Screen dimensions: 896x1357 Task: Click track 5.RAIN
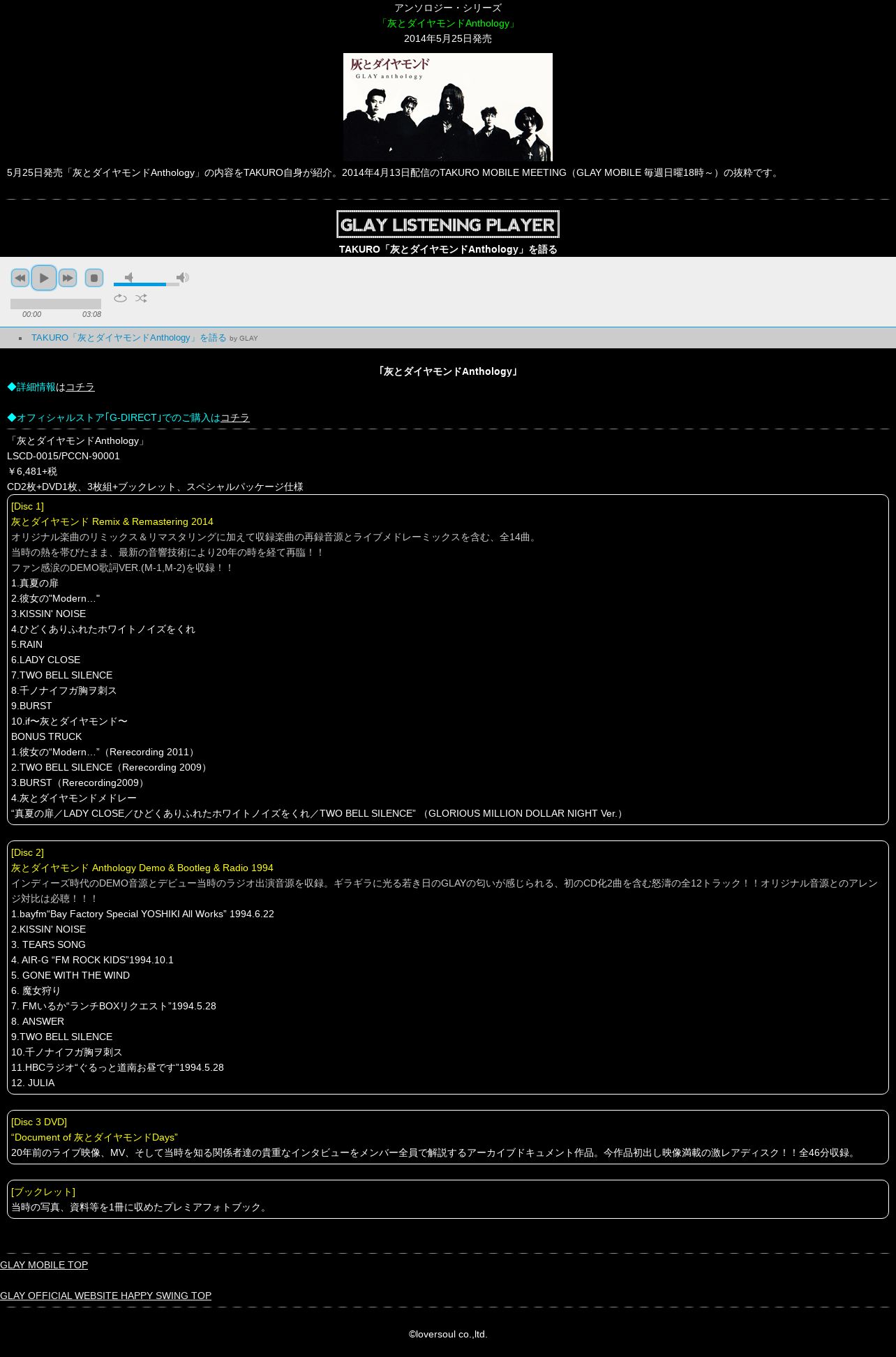(x=27, y=644)
